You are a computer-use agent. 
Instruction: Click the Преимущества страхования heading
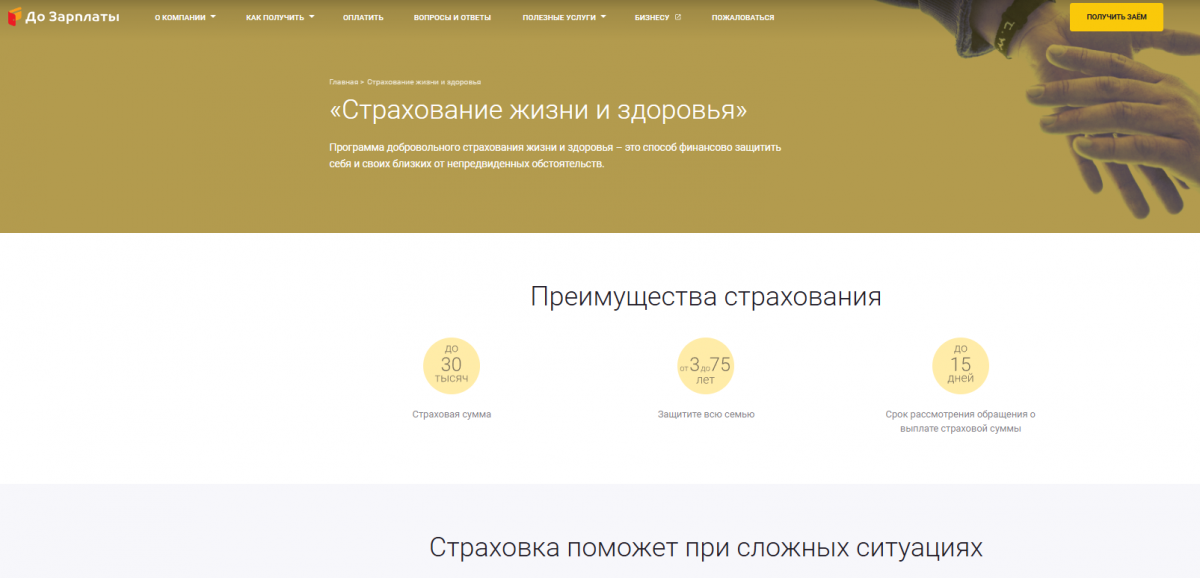point(706,297)
